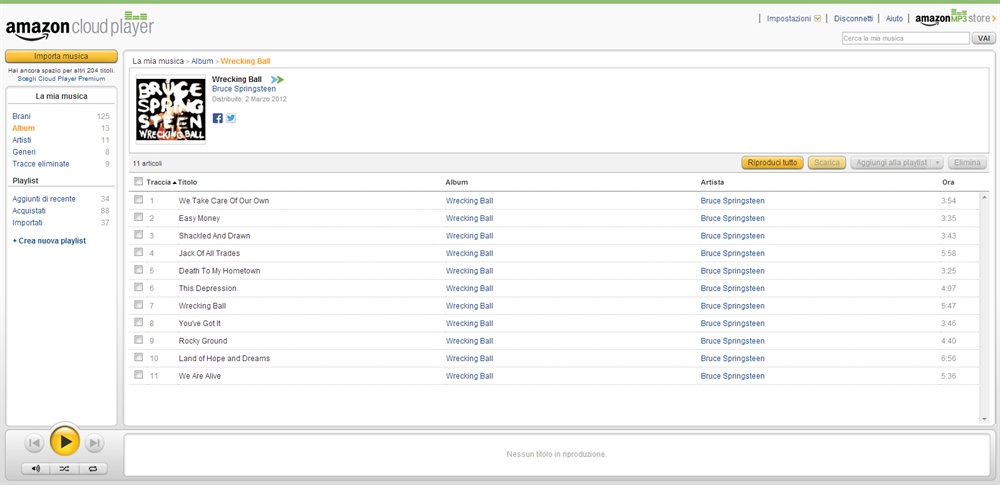This screenshot has width=1000, height=485.
Task: Click the Importa musica button
Action: point(61,56)
